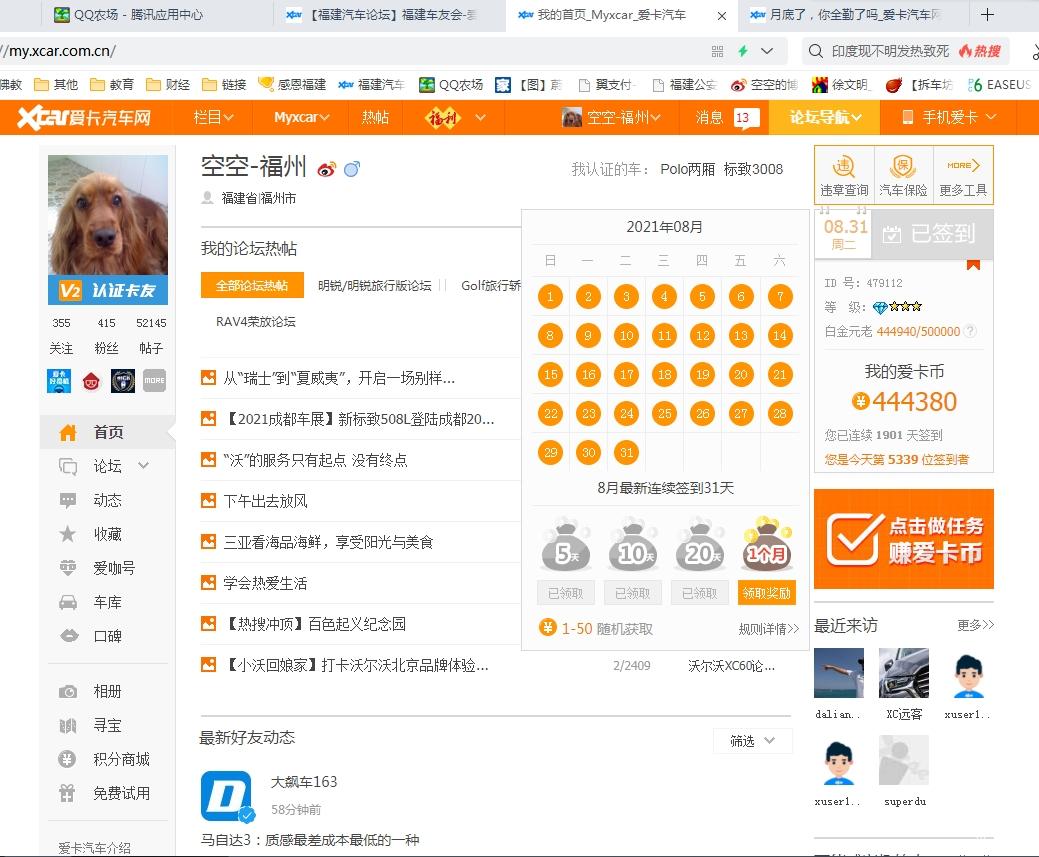
Task: Open 寻宝 treasure hunt in sidebar
Action: [x=107, y=726]
